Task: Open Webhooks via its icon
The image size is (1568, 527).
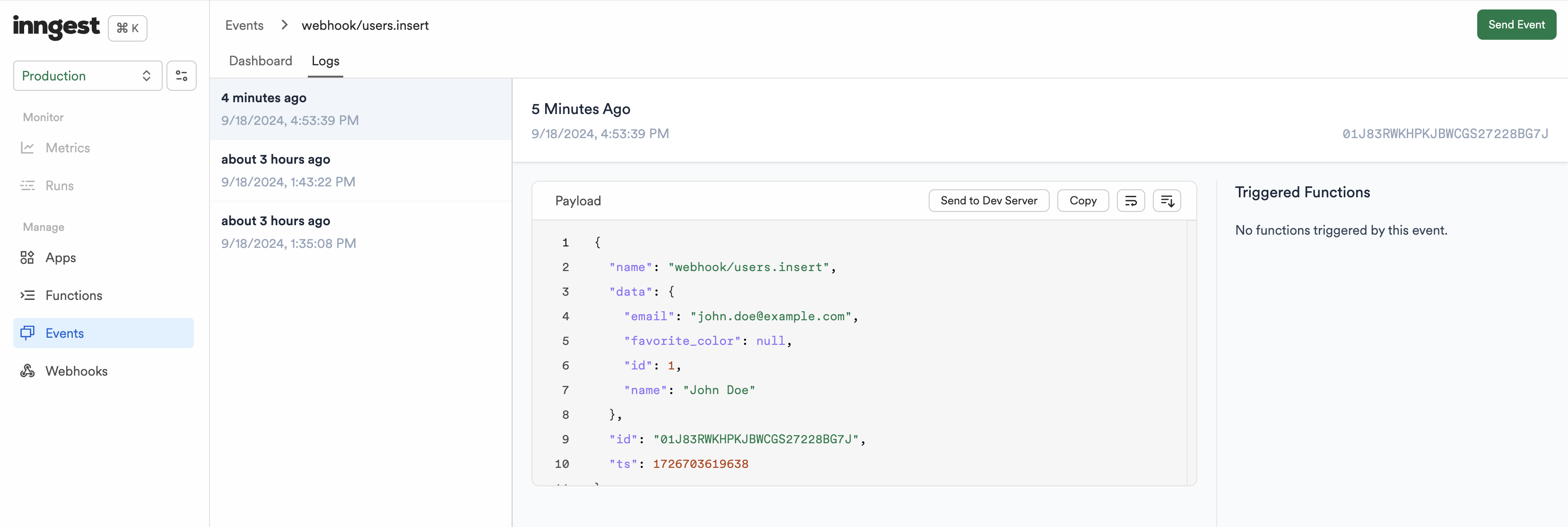Action: tap(27, 370)
